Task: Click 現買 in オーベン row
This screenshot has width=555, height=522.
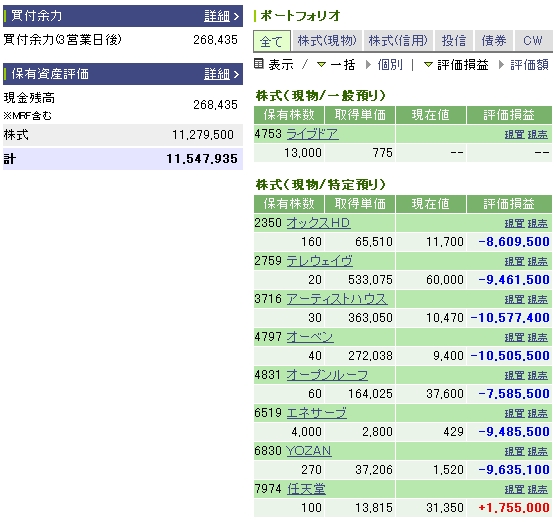Action: tap(514, 338)
